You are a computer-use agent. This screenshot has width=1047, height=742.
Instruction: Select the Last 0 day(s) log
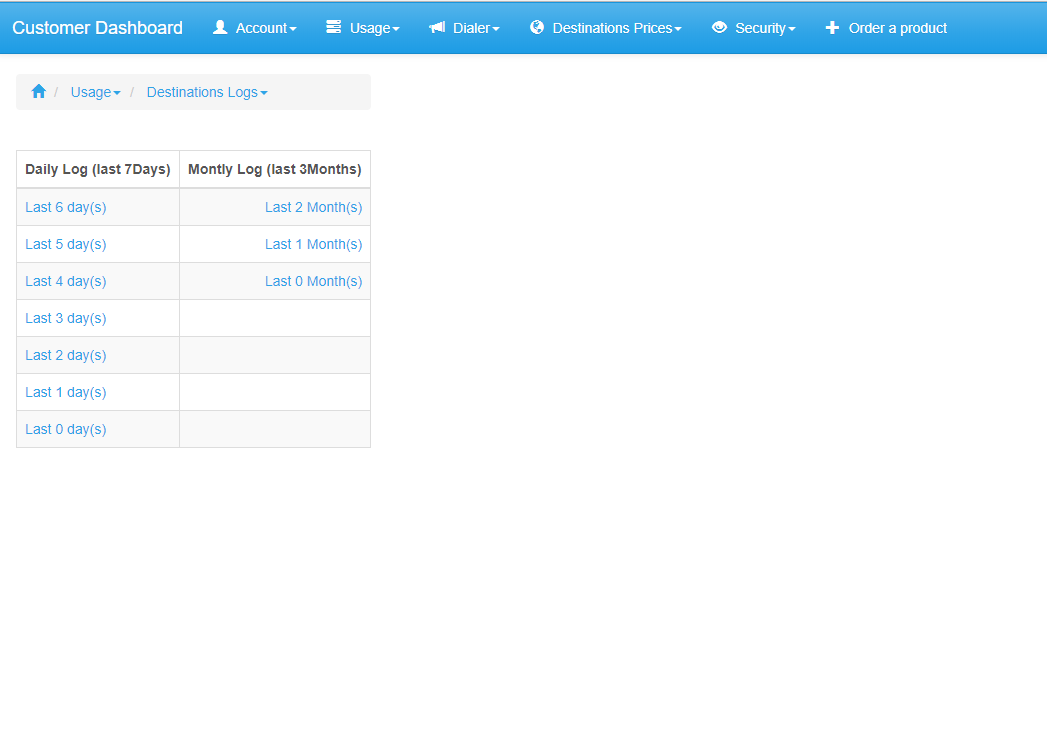click(65, 429)
